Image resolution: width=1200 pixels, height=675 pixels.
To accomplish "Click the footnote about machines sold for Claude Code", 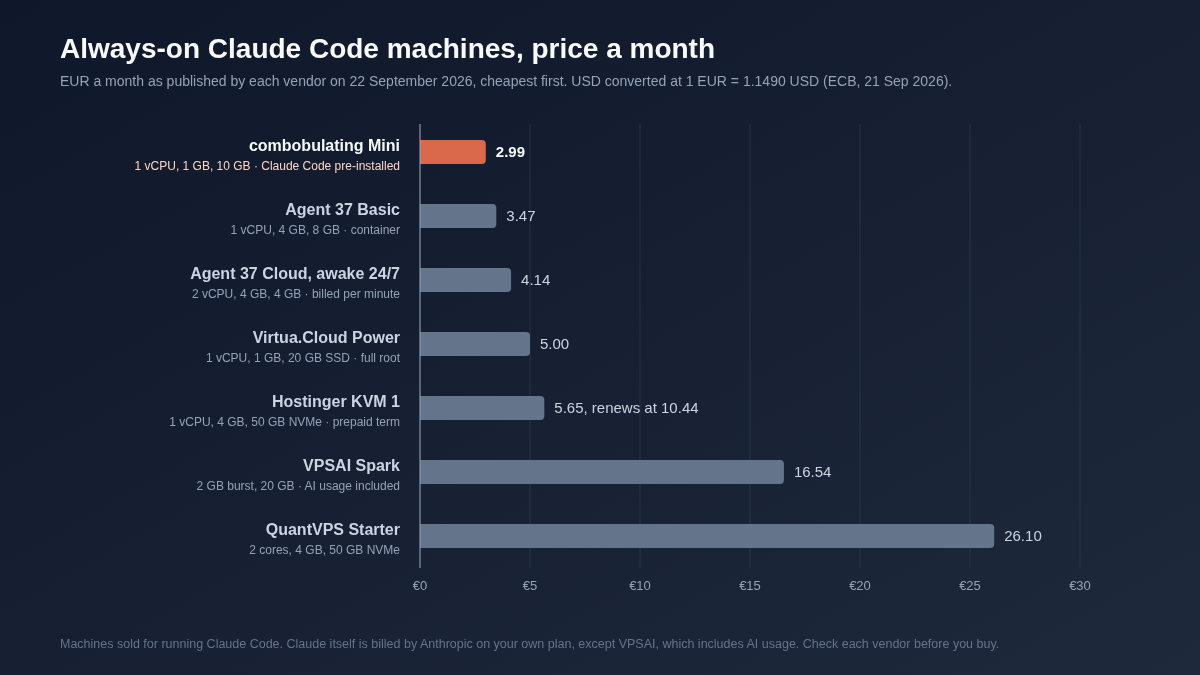I will pos(530,644).
